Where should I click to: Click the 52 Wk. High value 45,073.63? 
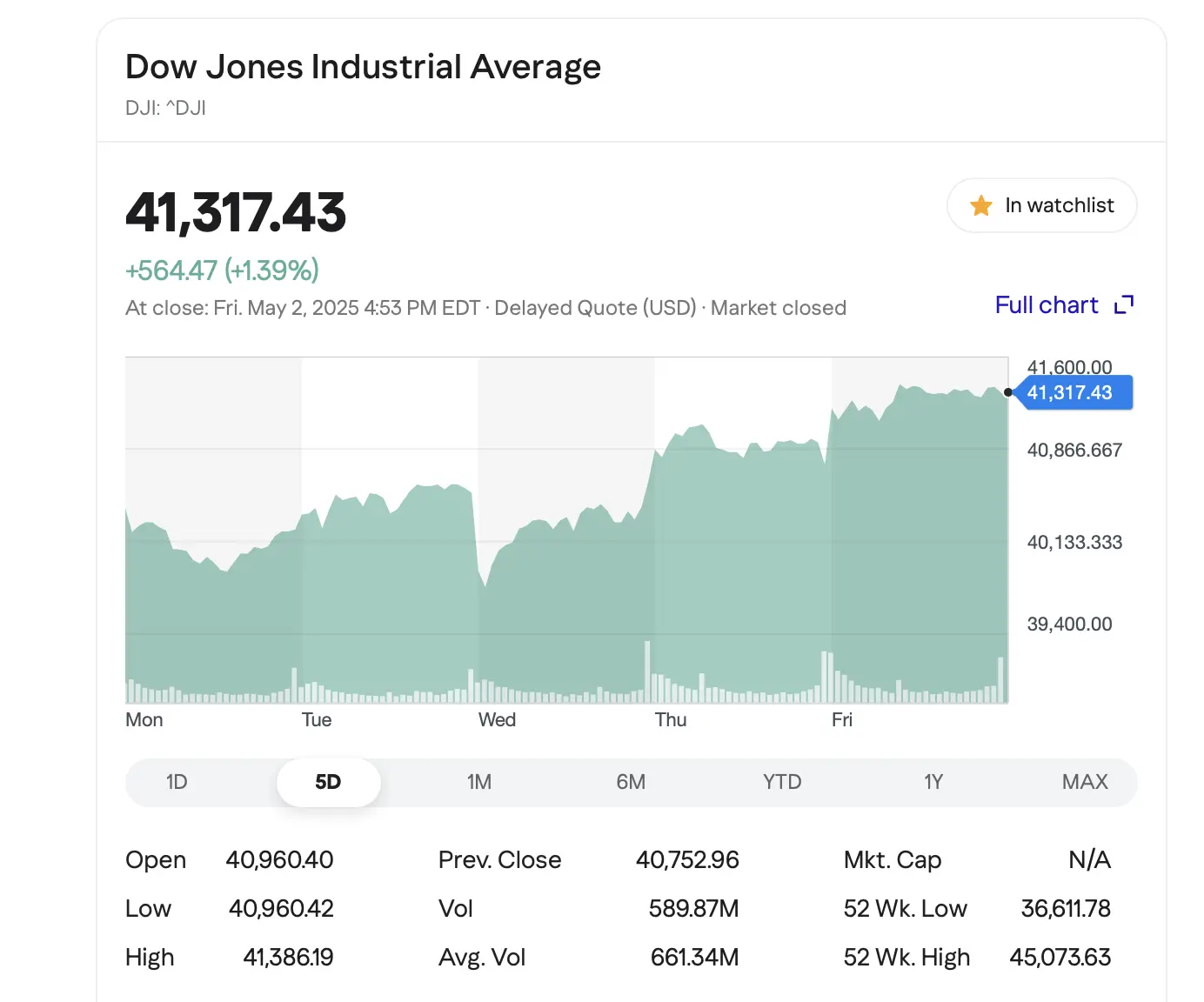click(1060, 958)
